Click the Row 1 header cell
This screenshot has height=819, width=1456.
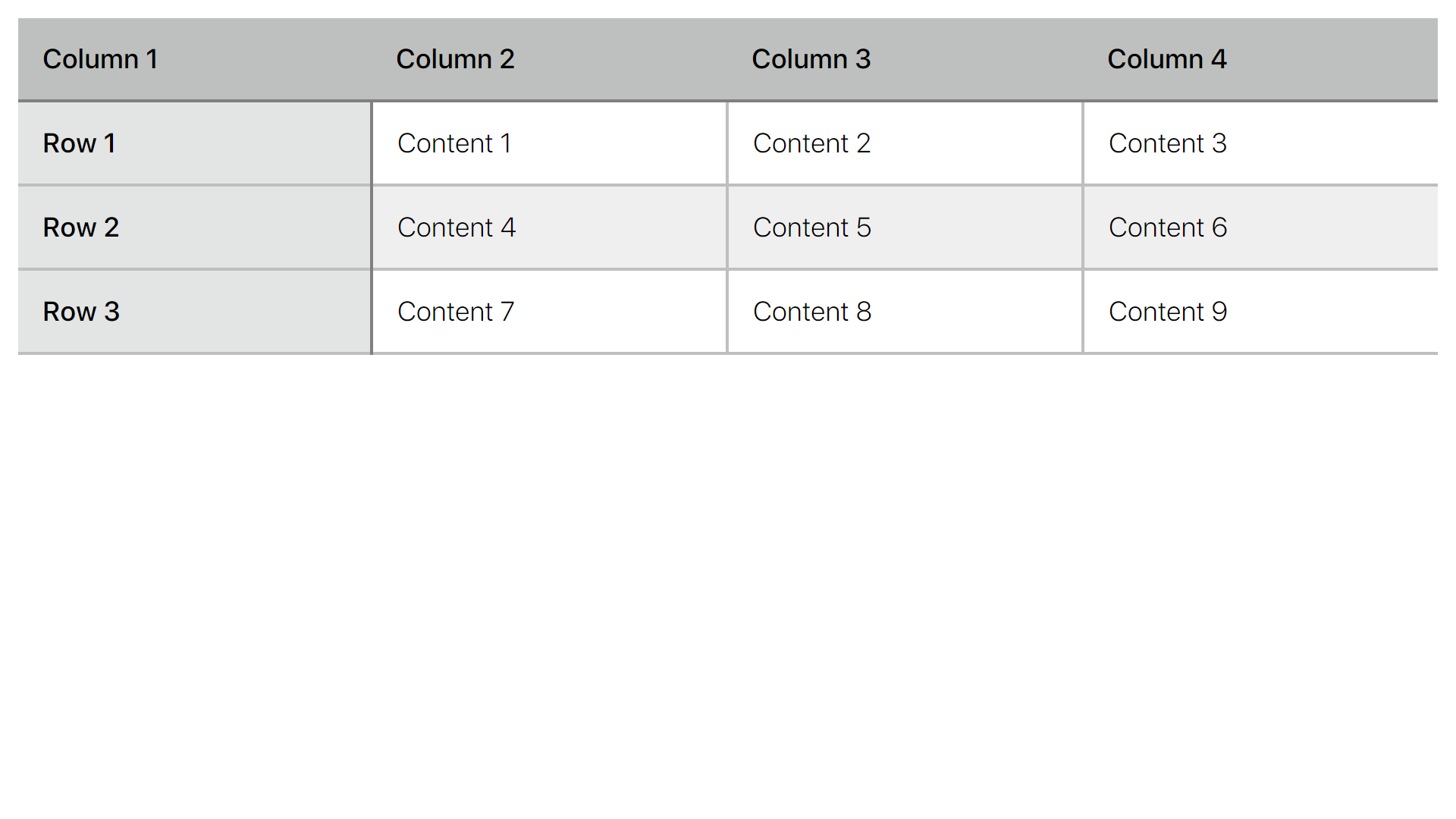(x=195, y=143)
